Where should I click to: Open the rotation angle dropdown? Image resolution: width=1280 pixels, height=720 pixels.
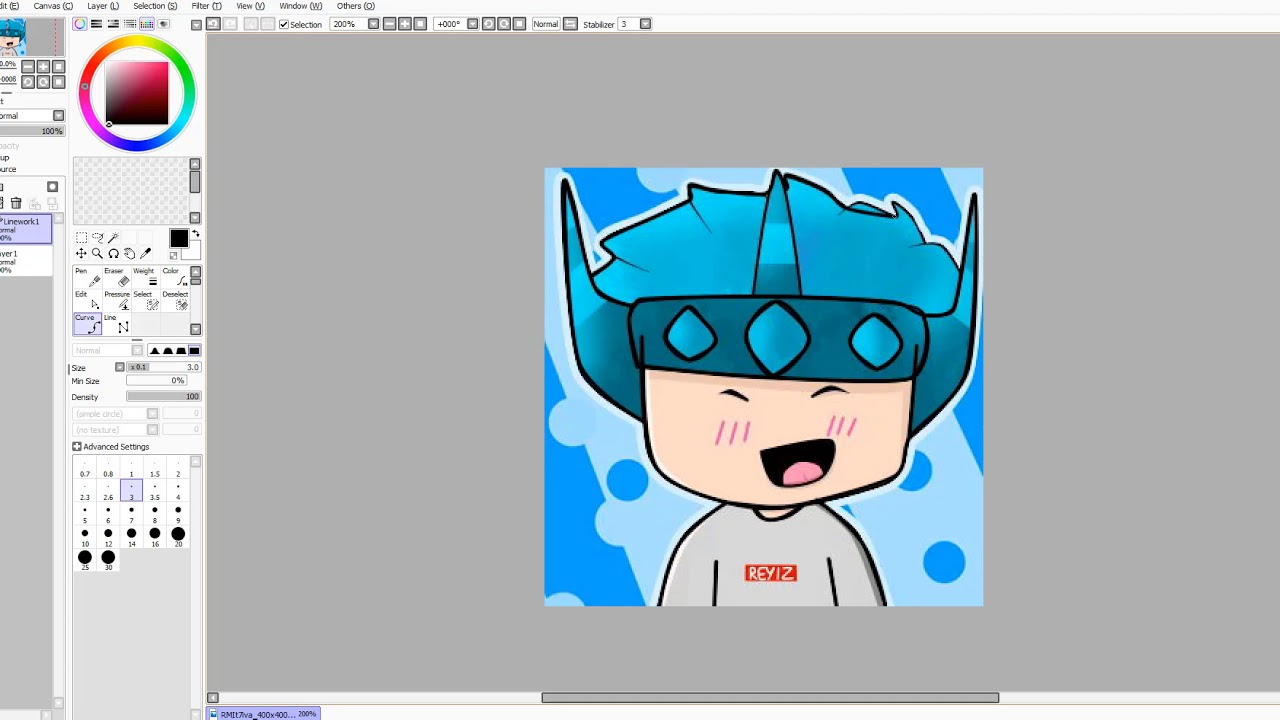click(472, 24)
